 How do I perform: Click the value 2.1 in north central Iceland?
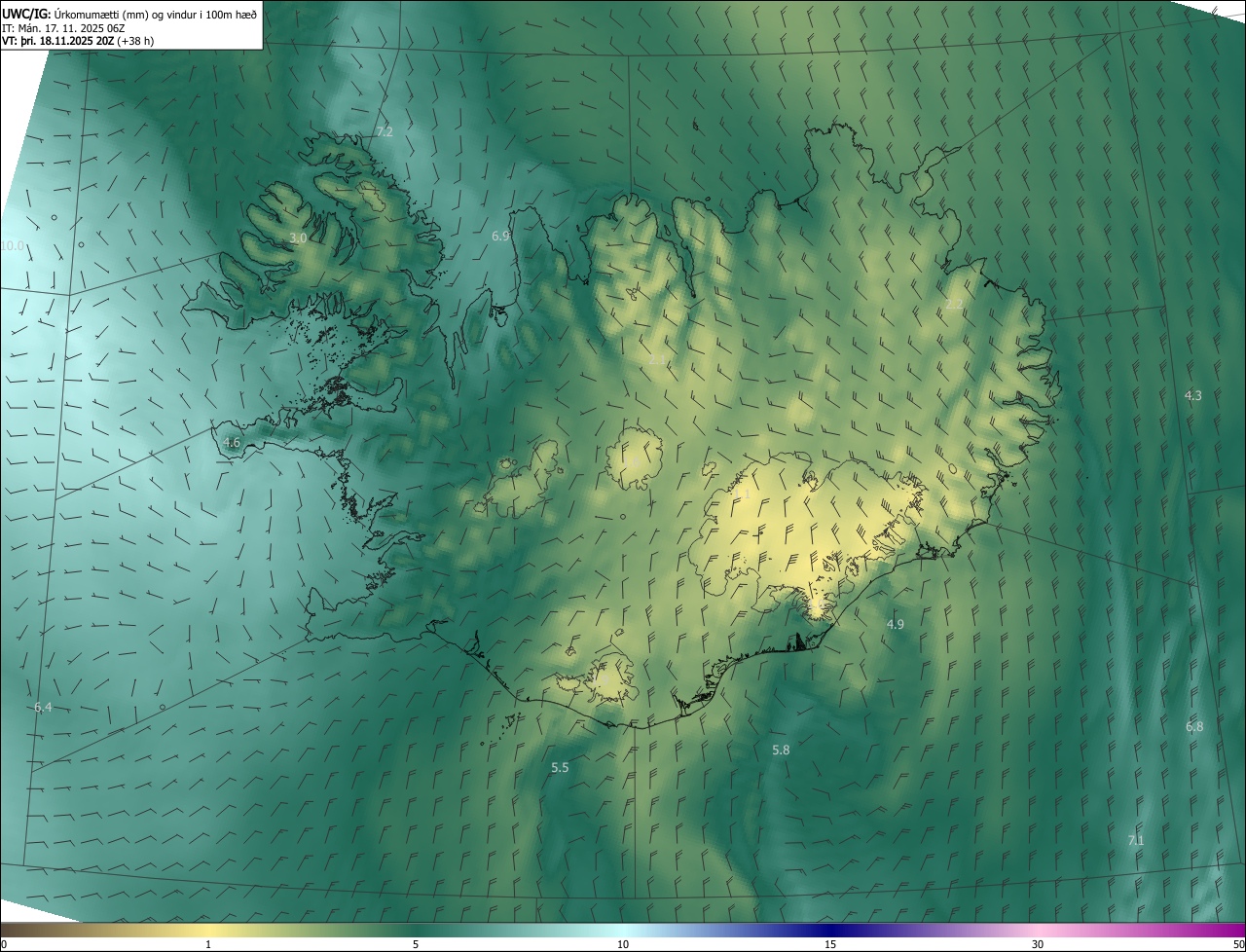pos(658,360)
